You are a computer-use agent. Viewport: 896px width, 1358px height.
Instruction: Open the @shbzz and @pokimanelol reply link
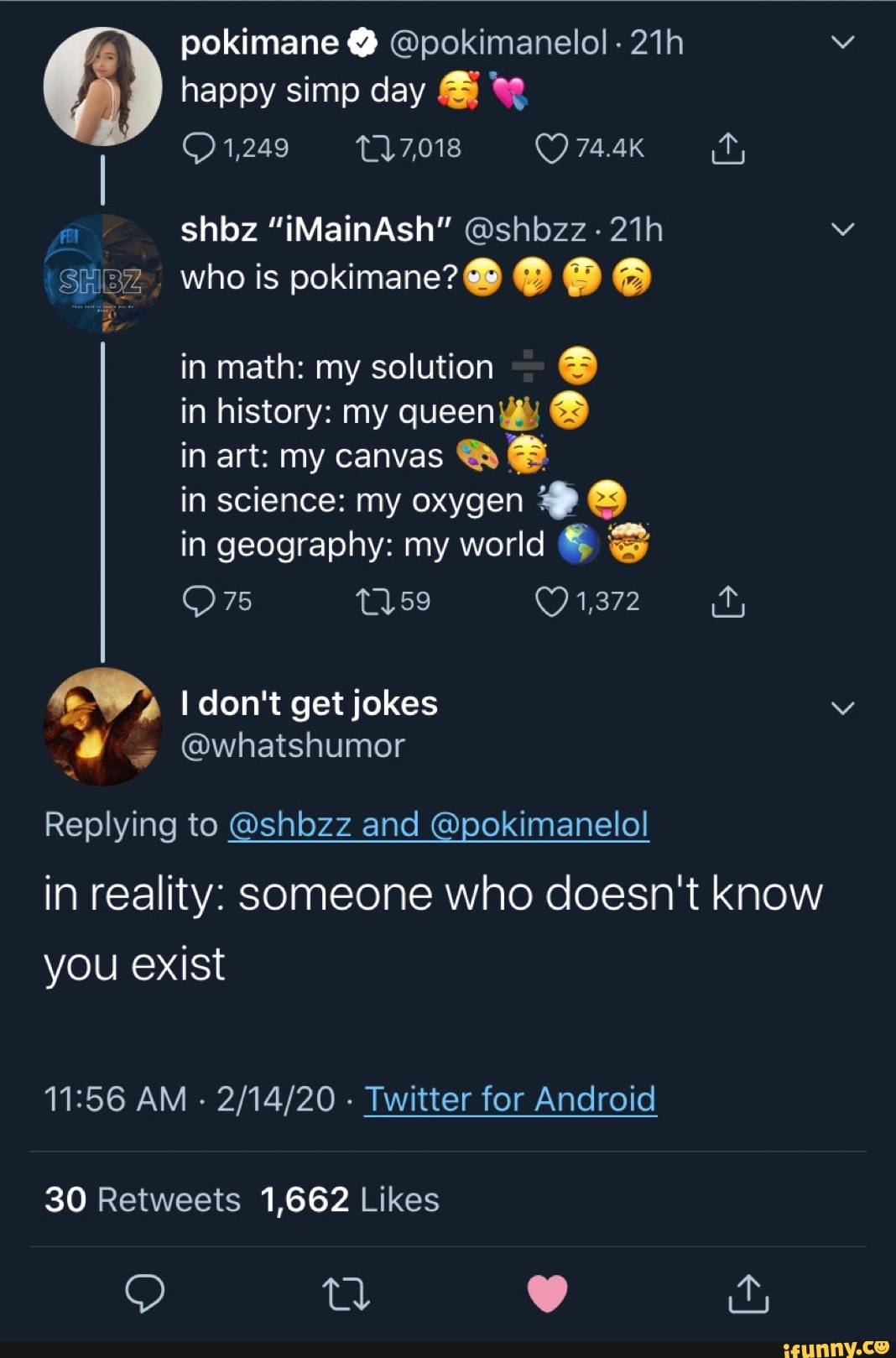[x=438, y=824]
